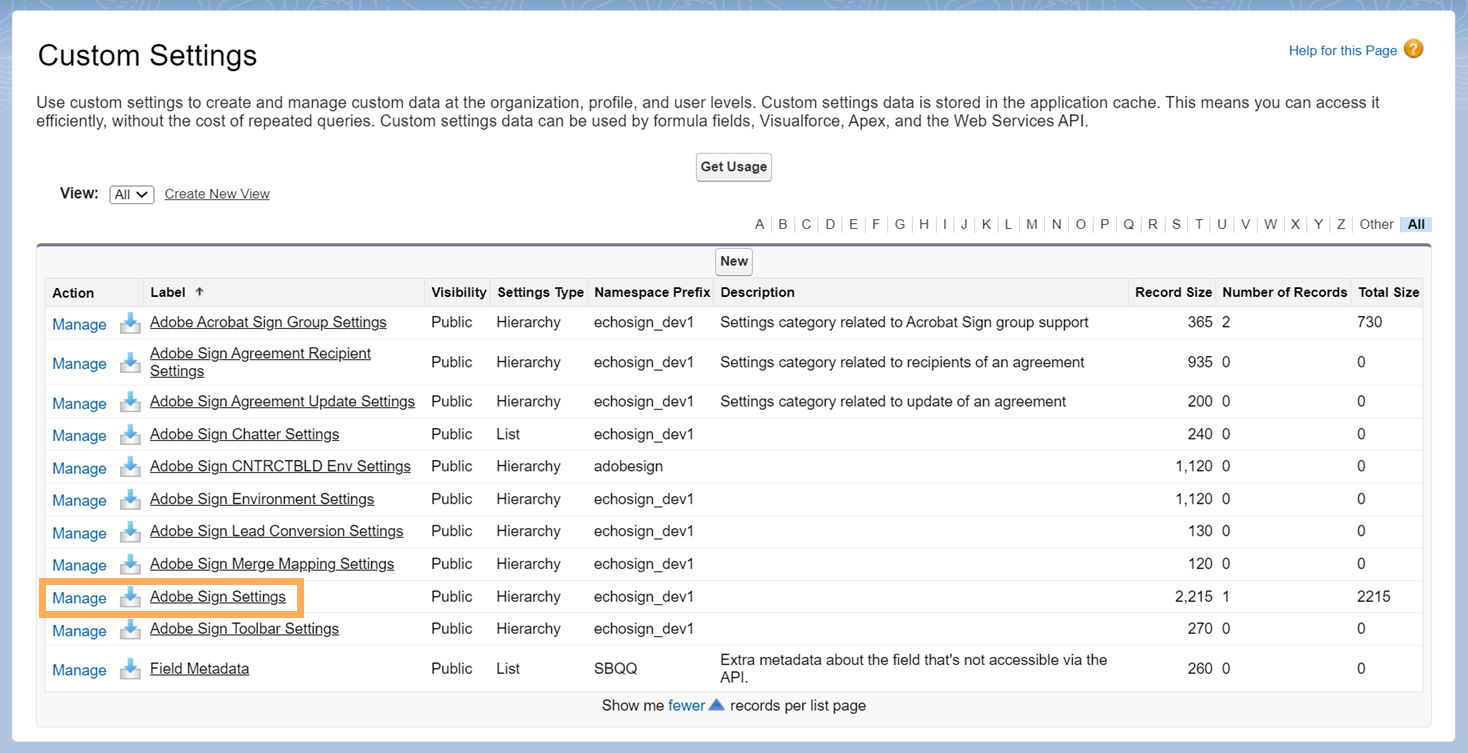Viewport: 1468px width, 753px height.
Task: Click the download icon for Adobe Sign CNTRCTBLD Env Settings
Action: point(130,467)
